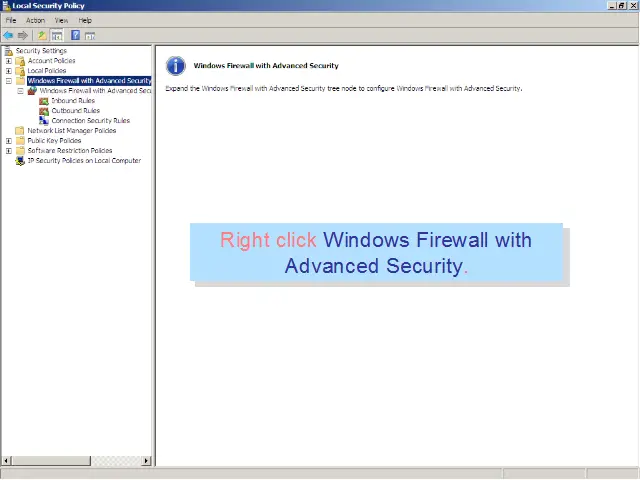Open the Help menu
Screen dimensions: 640x480
coord(85,20)
